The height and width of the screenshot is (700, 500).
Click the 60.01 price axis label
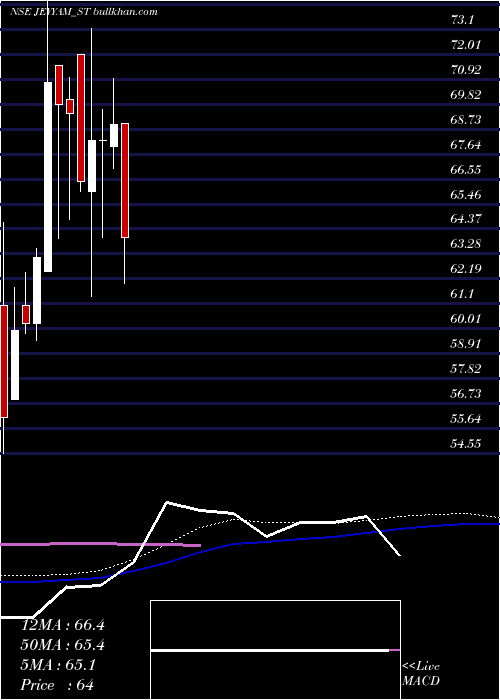pyautogui.click(x=466, y=319)
